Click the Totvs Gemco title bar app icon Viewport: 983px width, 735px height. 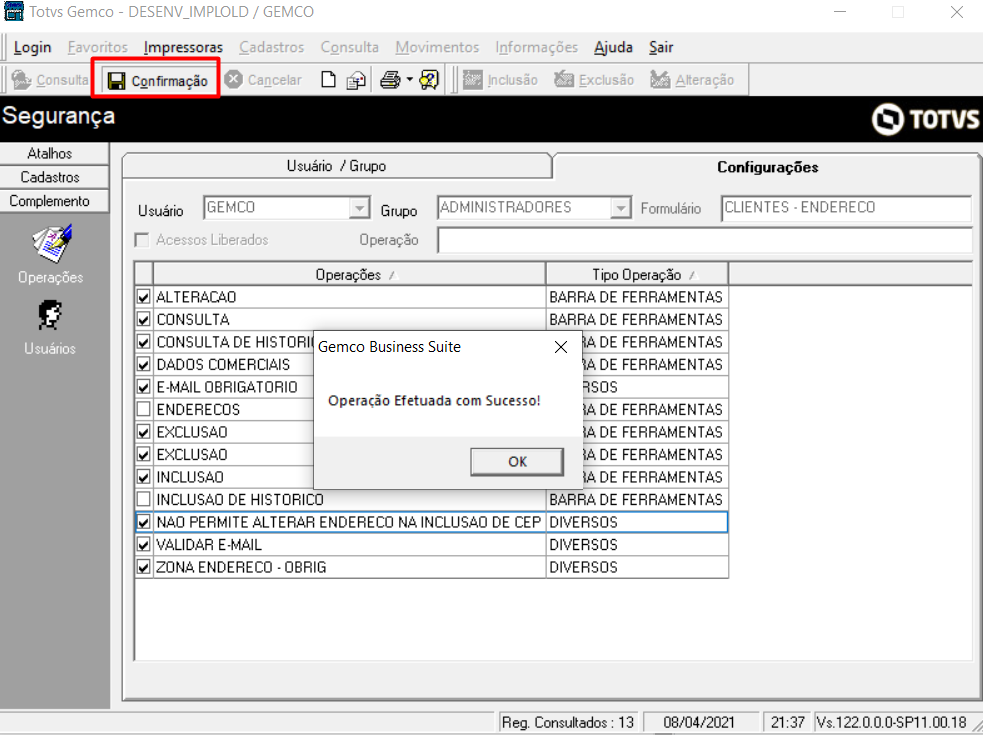click(x=14, y=11)
